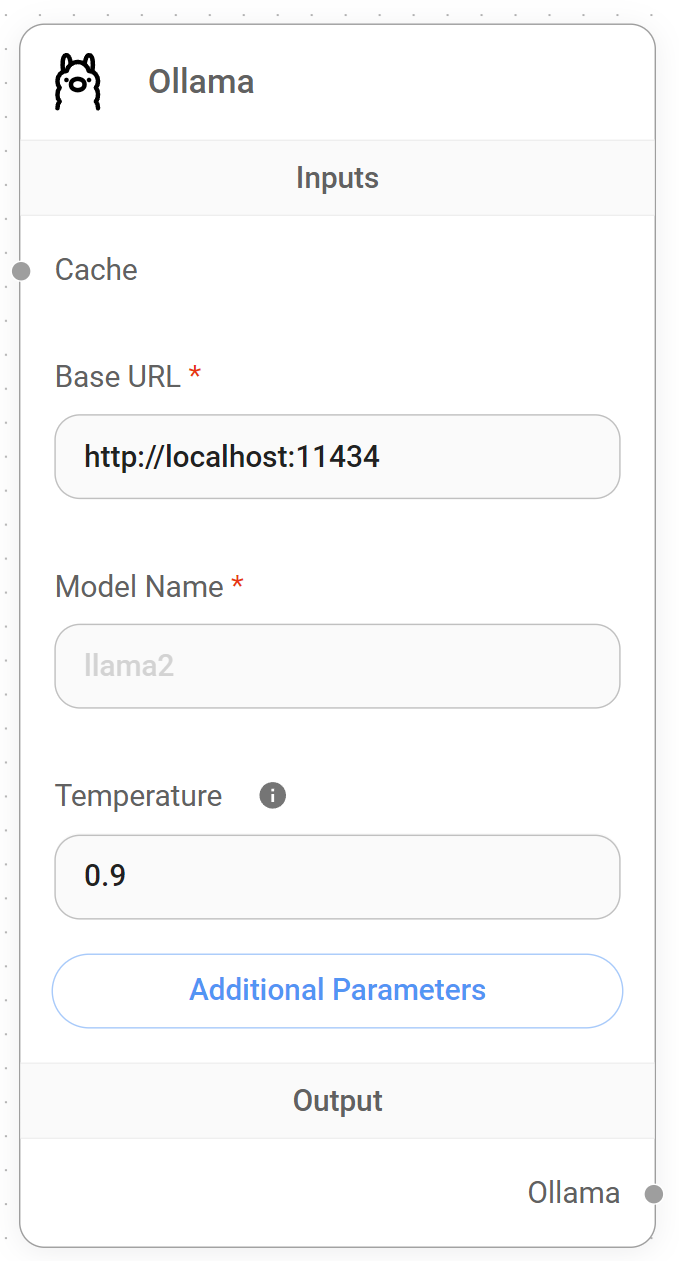Image resolution: width=679 pixels, height=1261 pixels.
Task: Select the Ollama node title text
Action: (201, 82)
